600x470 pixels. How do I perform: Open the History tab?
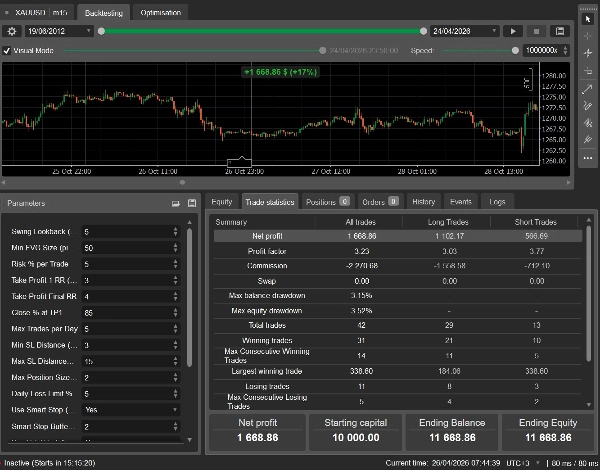point(424,202)
